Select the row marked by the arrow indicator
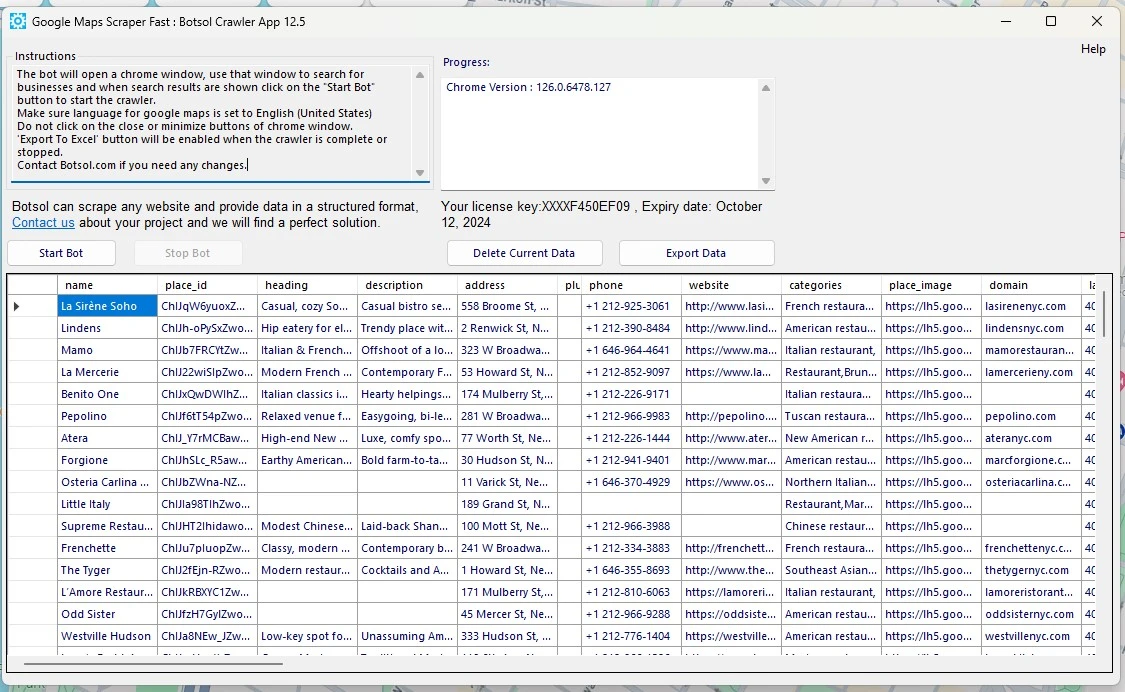This screenshot has width=1125, height=692. [x=32, y=306]
